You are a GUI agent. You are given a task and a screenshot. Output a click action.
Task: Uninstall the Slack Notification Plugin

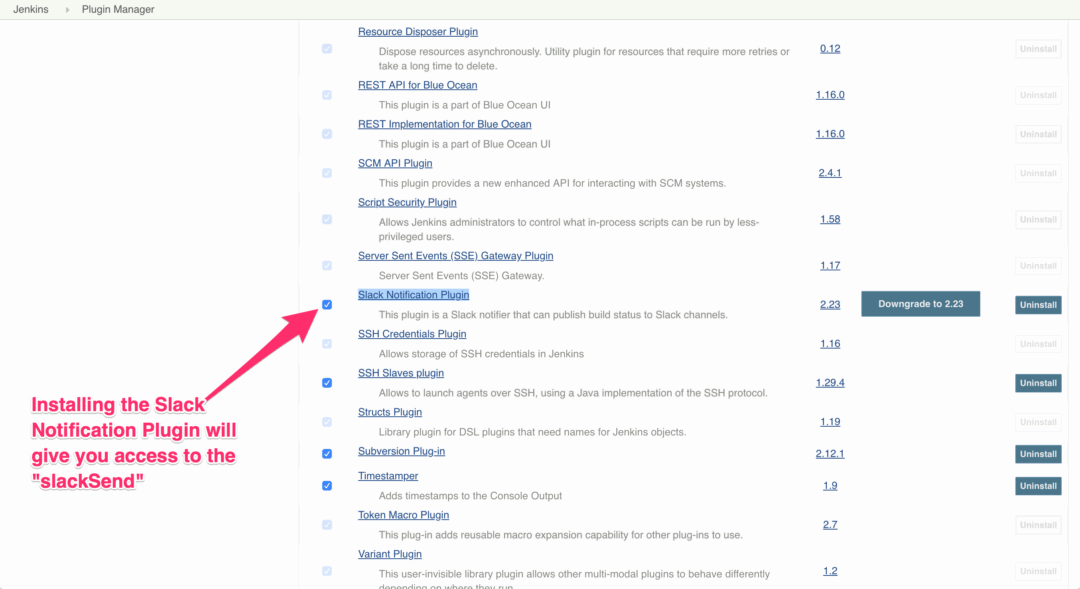(1038, 305)
